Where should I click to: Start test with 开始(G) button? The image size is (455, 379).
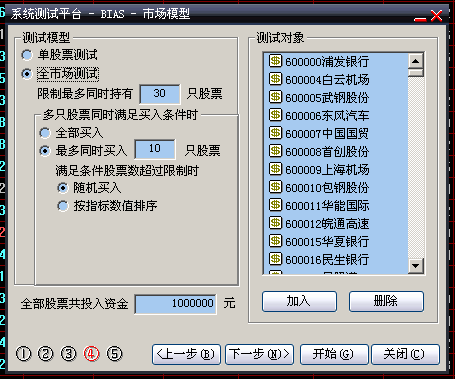334,354
